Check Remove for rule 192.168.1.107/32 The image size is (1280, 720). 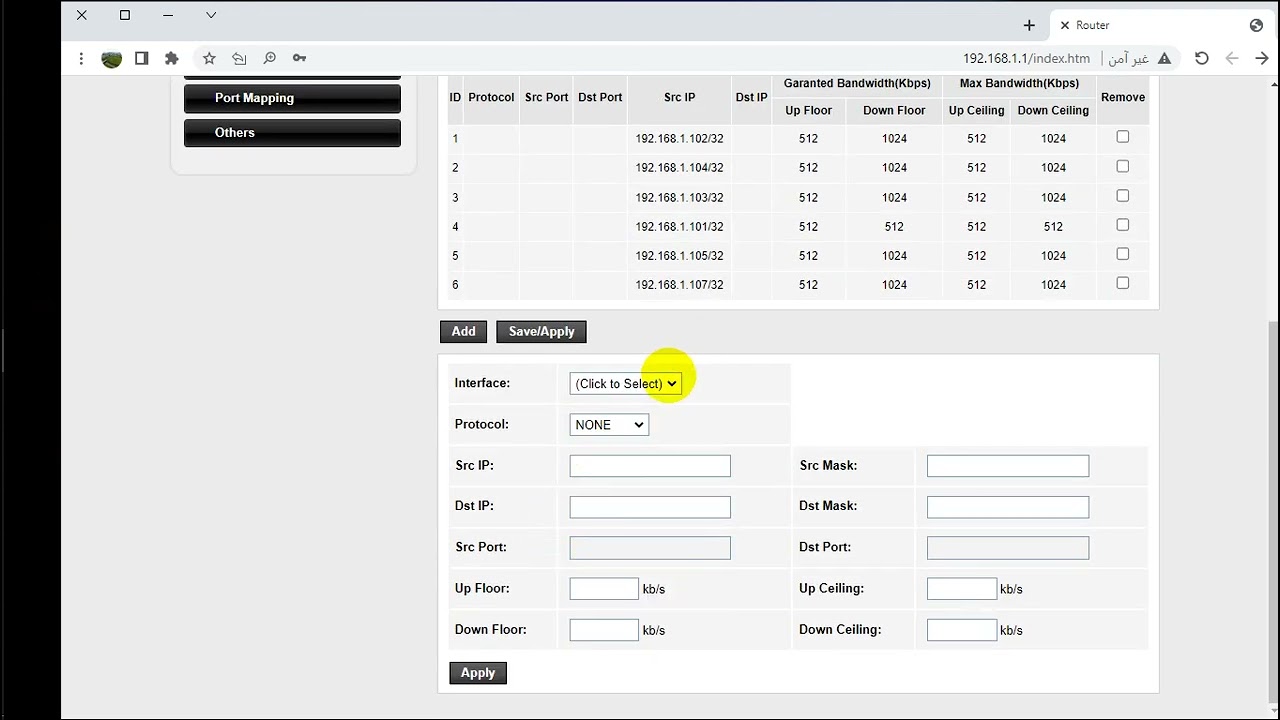click(1123, 283)
